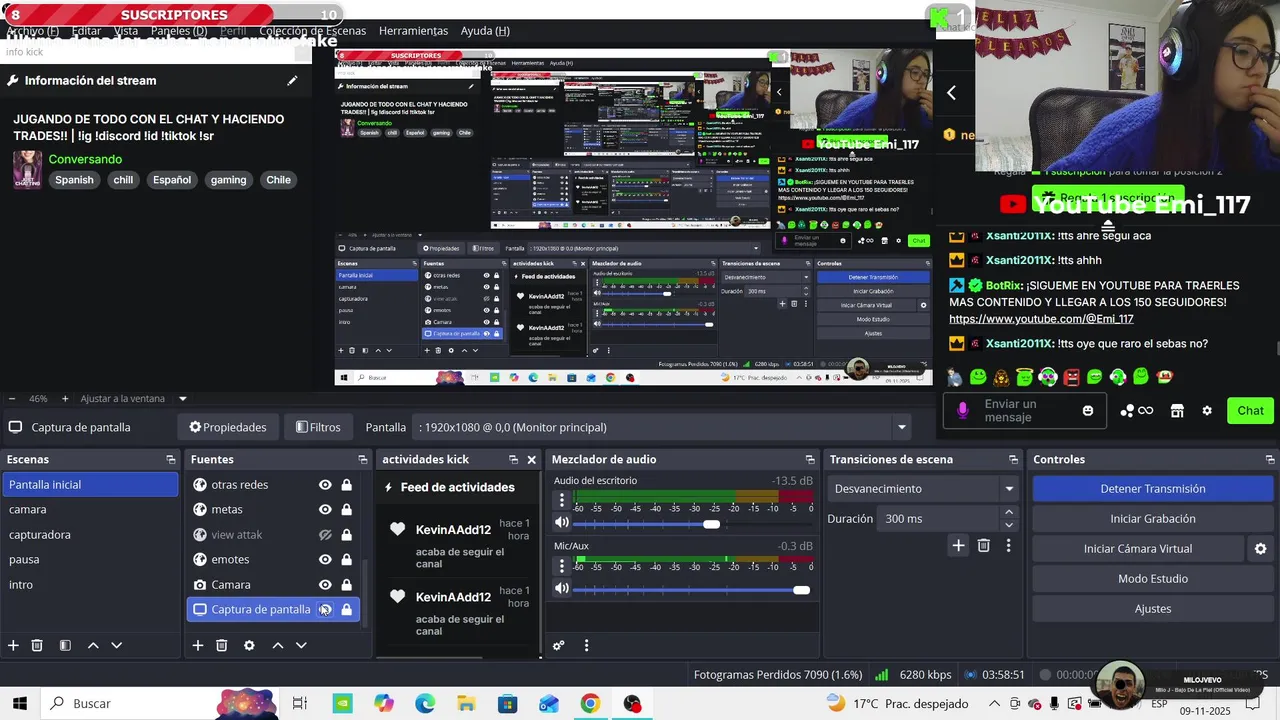The width and height of the screenshot is (1280, 720).
Task: Move source up in Fuentes panel
Action: (x=278, y=645)
